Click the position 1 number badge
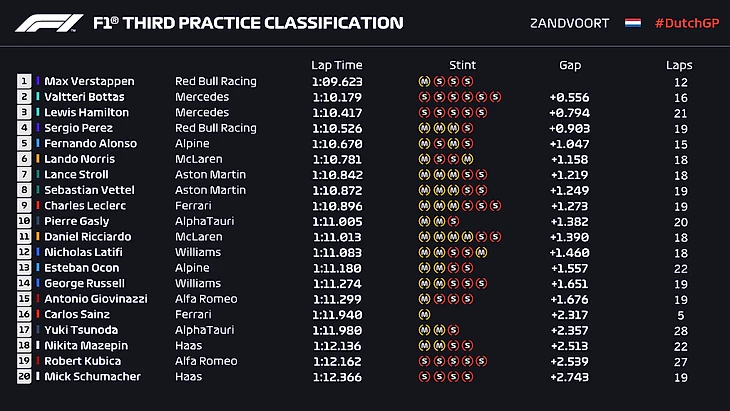 click(x=23, y=81)
